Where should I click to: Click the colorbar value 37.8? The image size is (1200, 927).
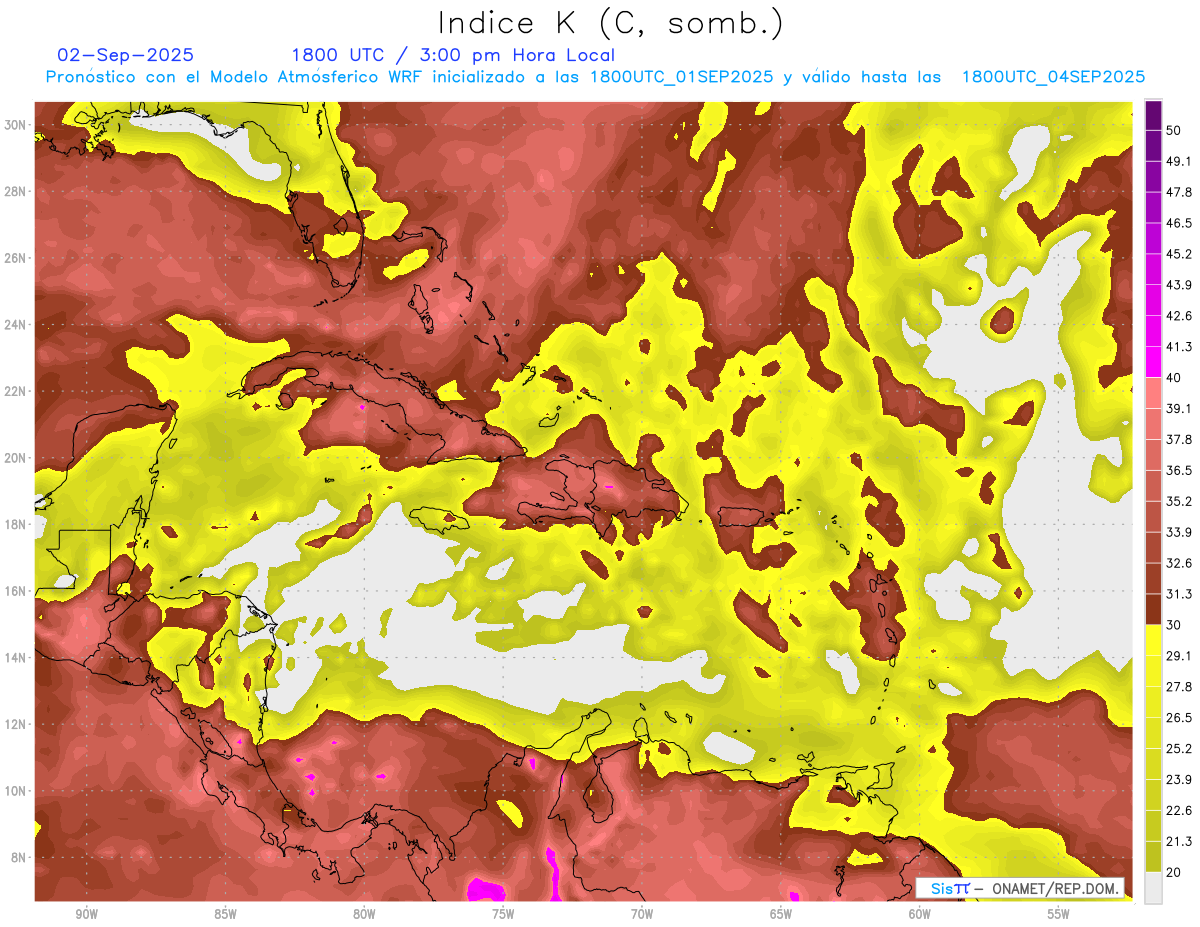point(1178,439)
